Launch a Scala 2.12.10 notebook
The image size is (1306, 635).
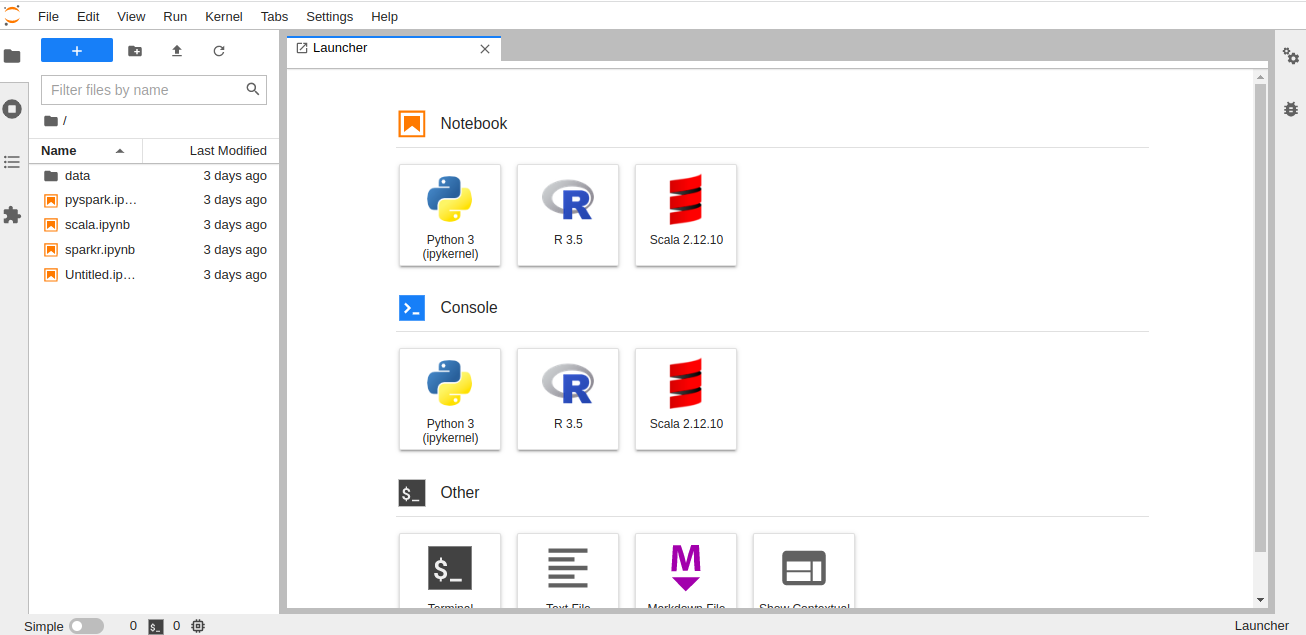point(685,215)
